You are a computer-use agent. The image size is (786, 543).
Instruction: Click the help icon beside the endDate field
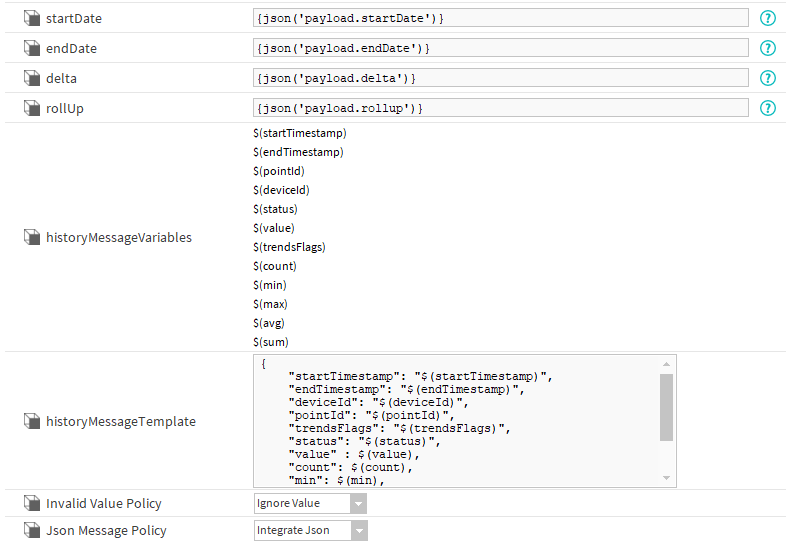click(x=768, y=48)
